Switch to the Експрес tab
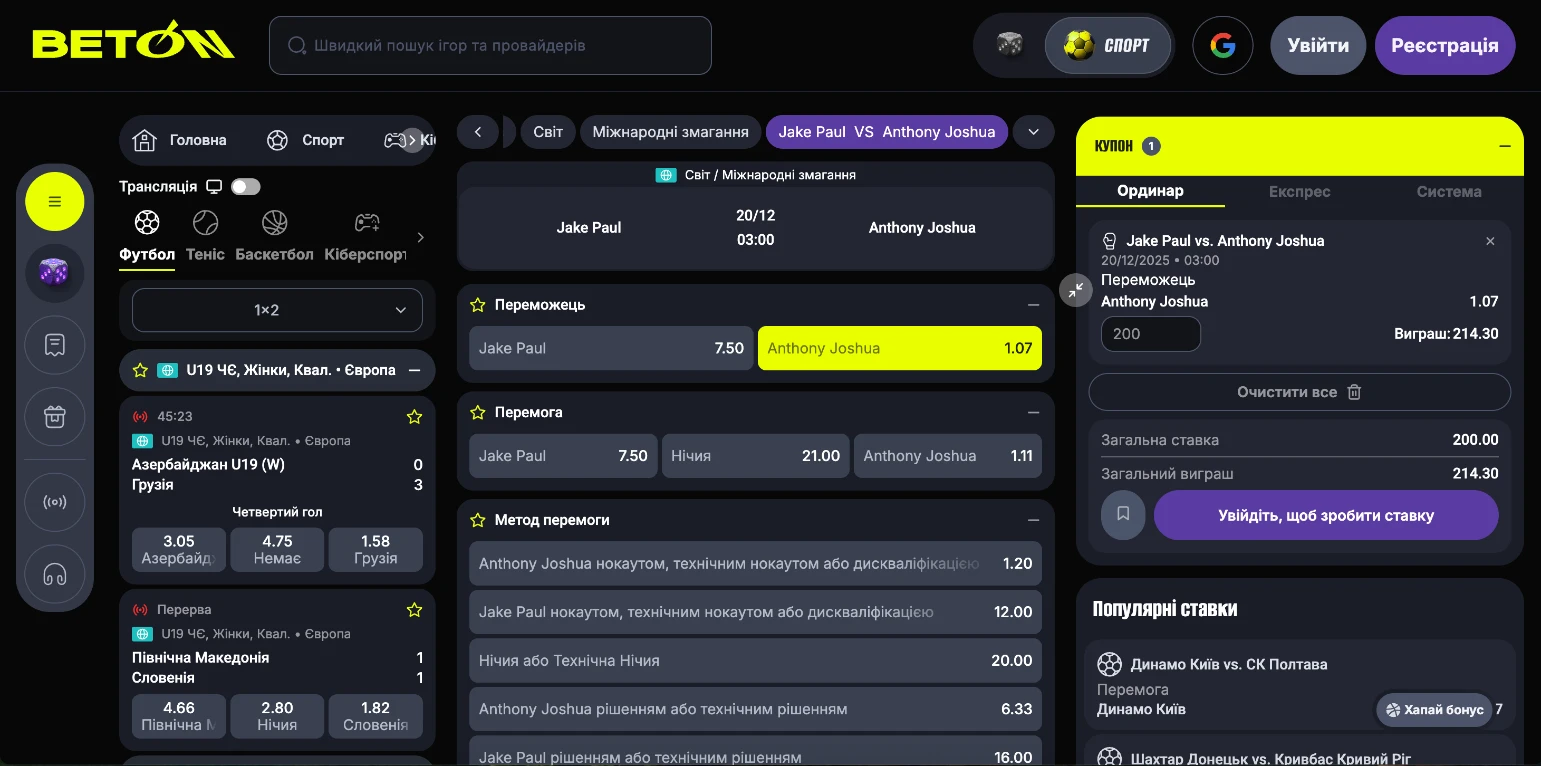The image size is (1541, 766). [x=1299, y=191]
